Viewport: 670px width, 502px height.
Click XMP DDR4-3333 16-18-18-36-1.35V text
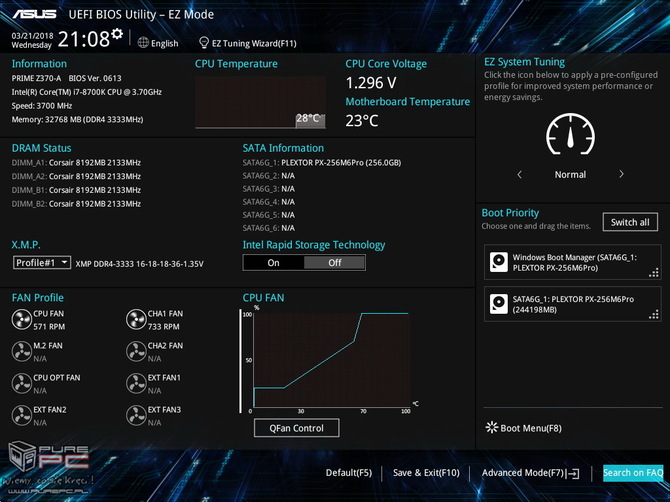(139, 264)
